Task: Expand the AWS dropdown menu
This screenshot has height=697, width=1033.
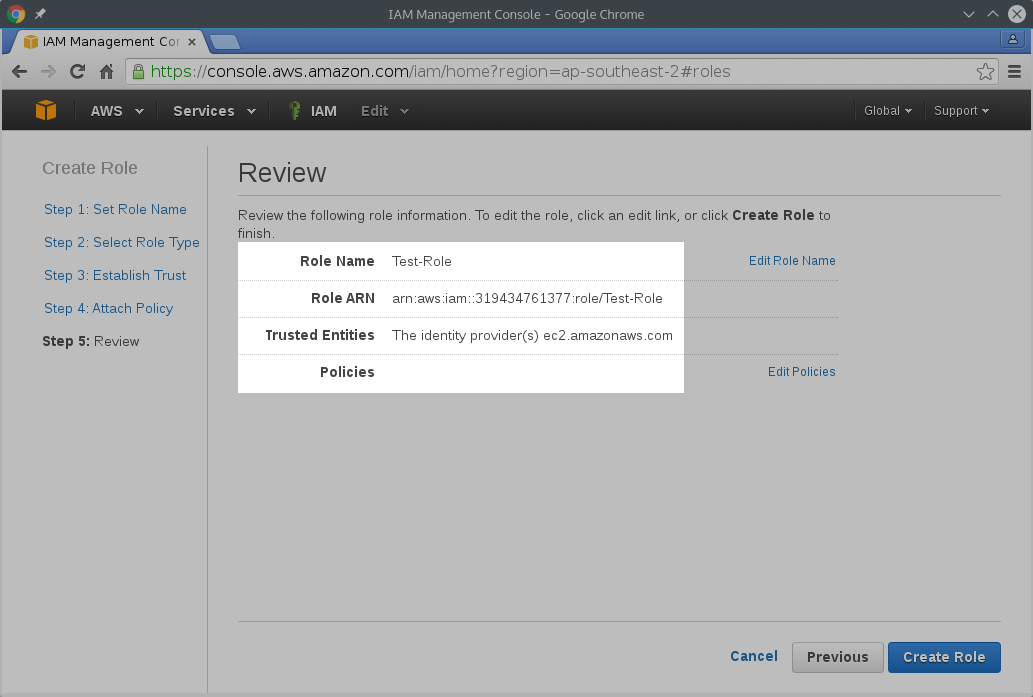Action: 117,111
